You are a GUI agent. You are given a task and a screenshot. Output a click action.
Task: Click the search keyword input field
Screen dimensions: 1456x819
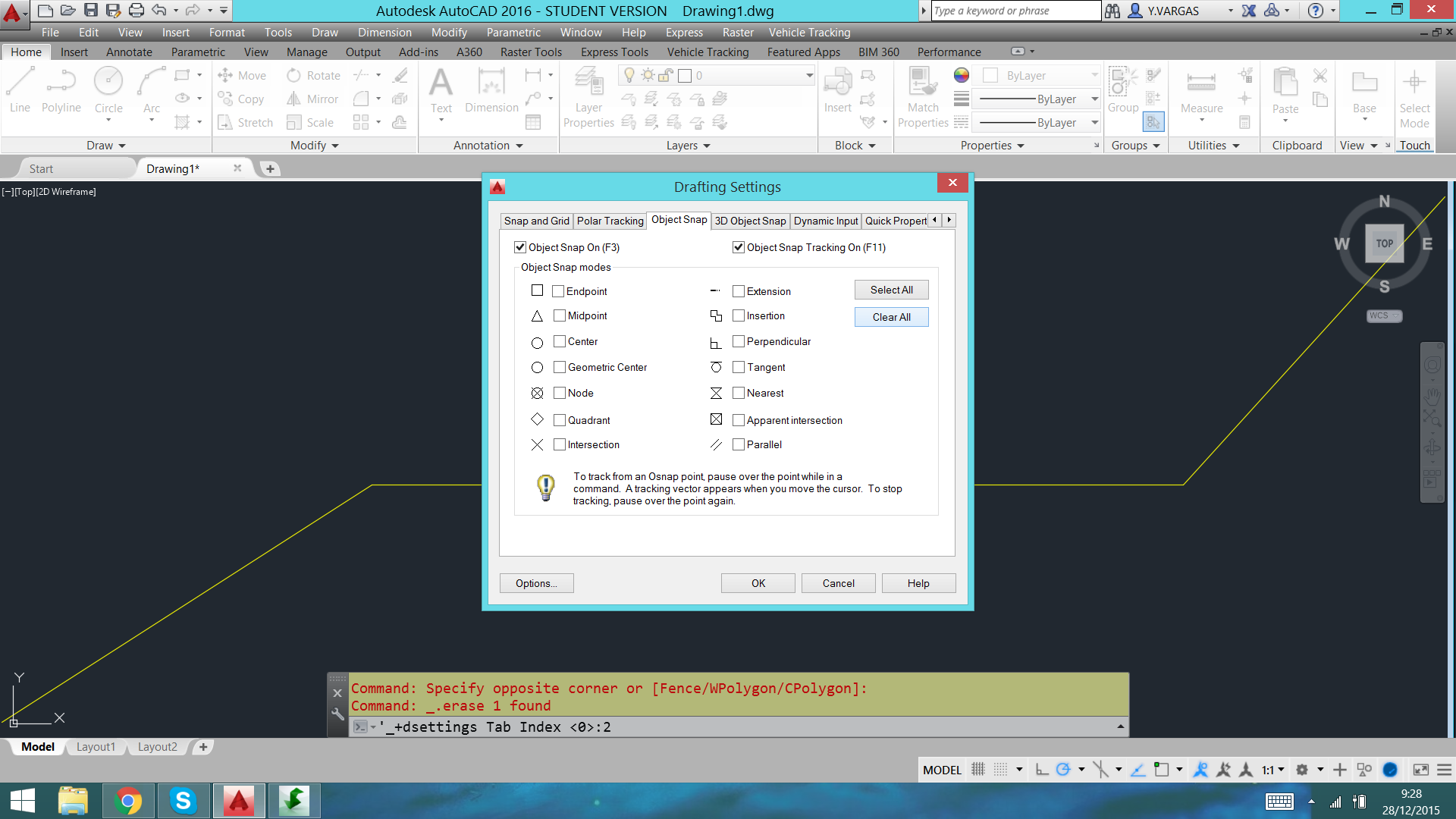point(1015,11)
